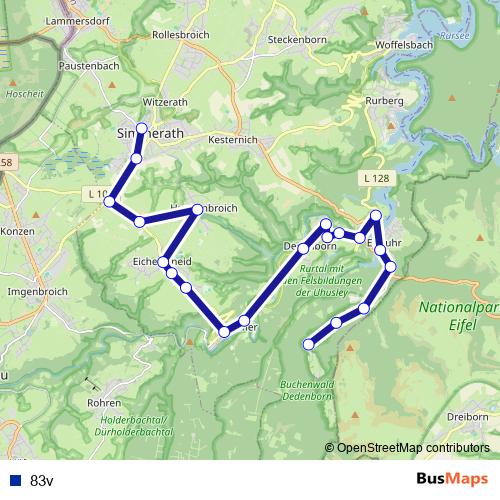Viewport: 500px width, 500px height.
Task: Click the Lammersdorf town label
Action: click(x=77, y=21)
